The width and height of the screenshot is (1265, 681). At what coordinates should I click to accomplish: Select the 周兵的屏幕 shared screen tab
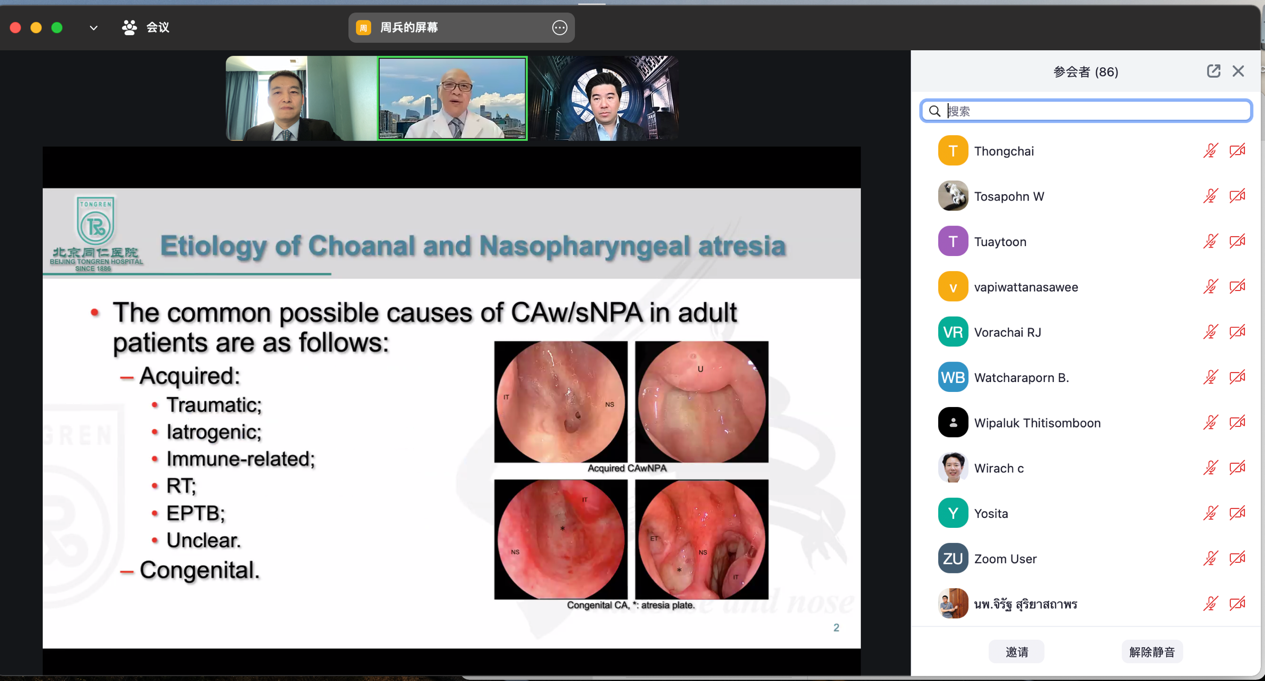pyautogui.click(x=408, y=28)
